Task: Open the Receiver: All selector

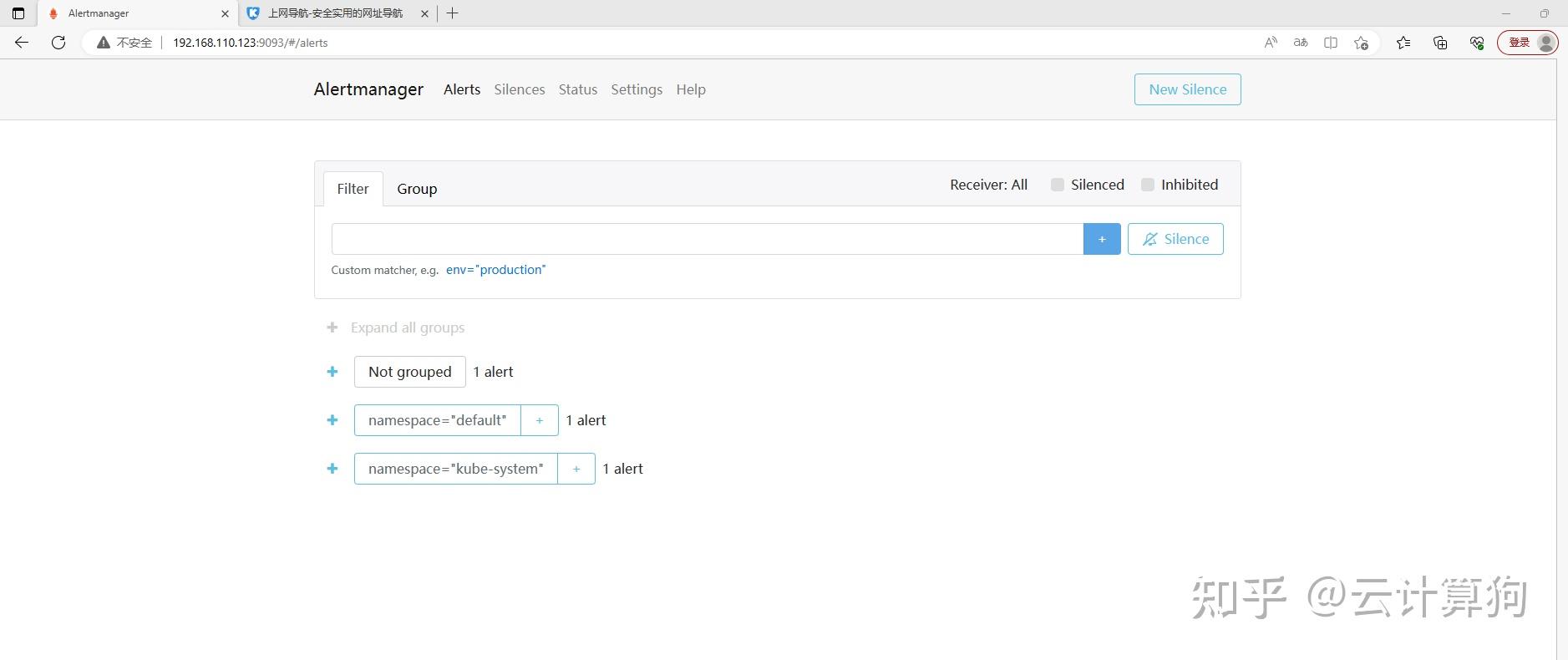Action: (988, 185)
